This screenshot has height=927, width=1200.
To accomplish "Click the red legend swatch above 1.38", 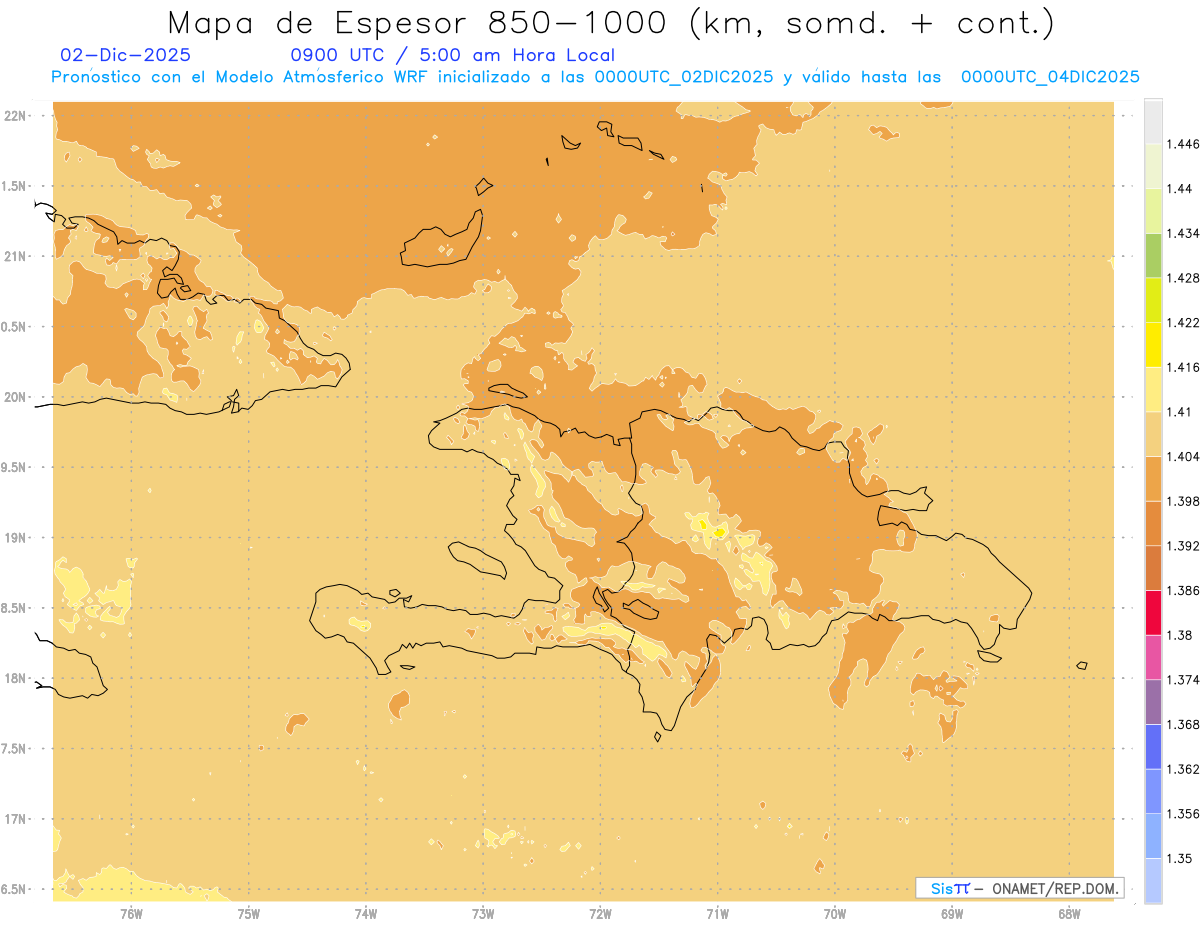I will pos(1153,612).
